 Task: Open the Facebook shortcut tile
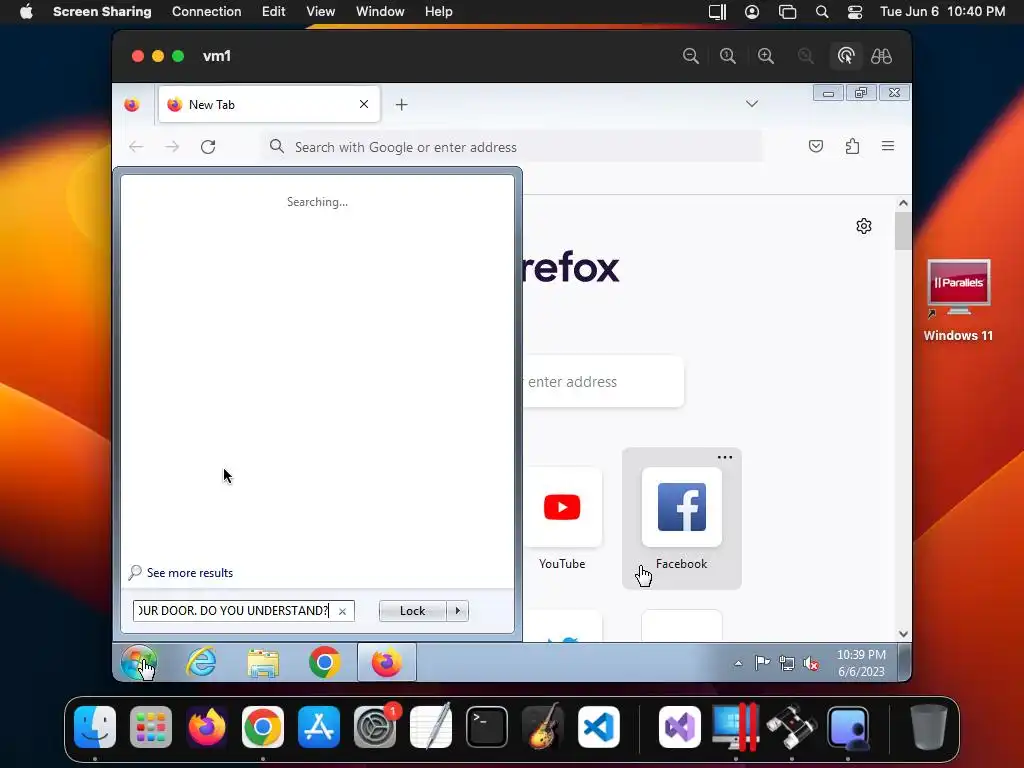pyautogui.click(x=682, y=519)
